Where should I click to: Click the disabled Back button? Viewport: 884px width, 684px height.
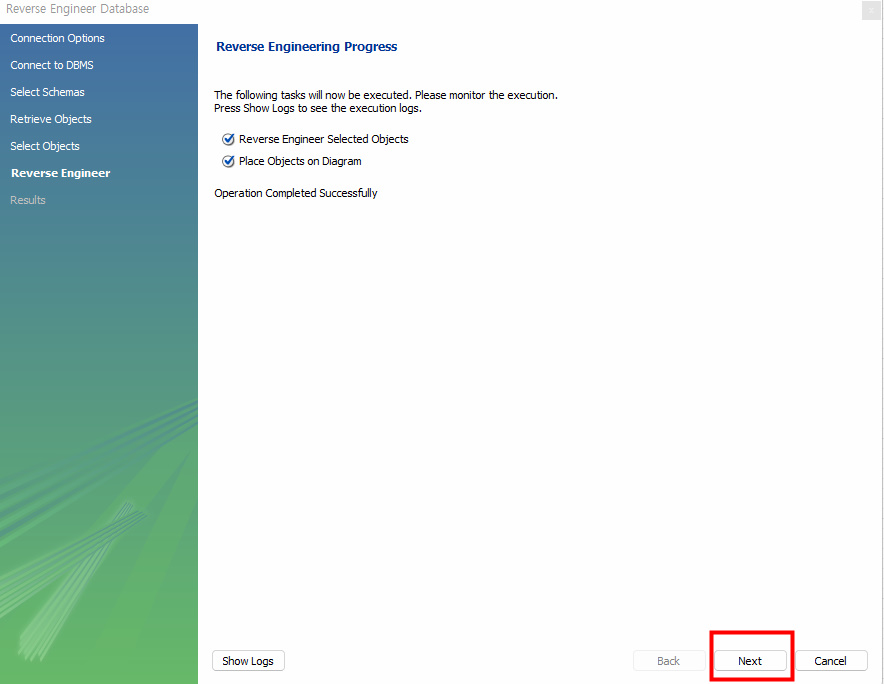pos(669,661)
